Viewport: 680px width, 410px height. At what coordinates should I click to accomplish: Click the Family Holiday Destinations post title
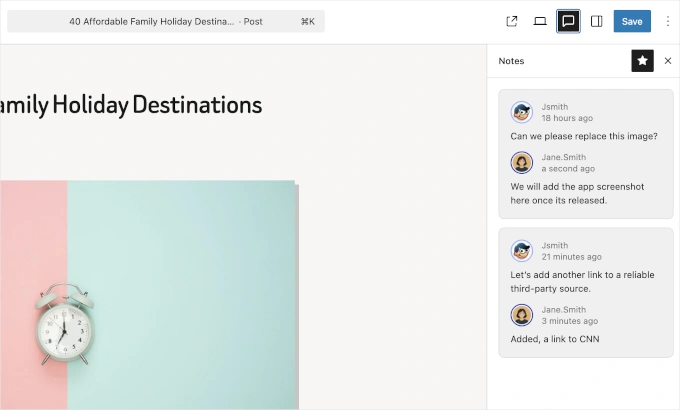pos(131,104)
